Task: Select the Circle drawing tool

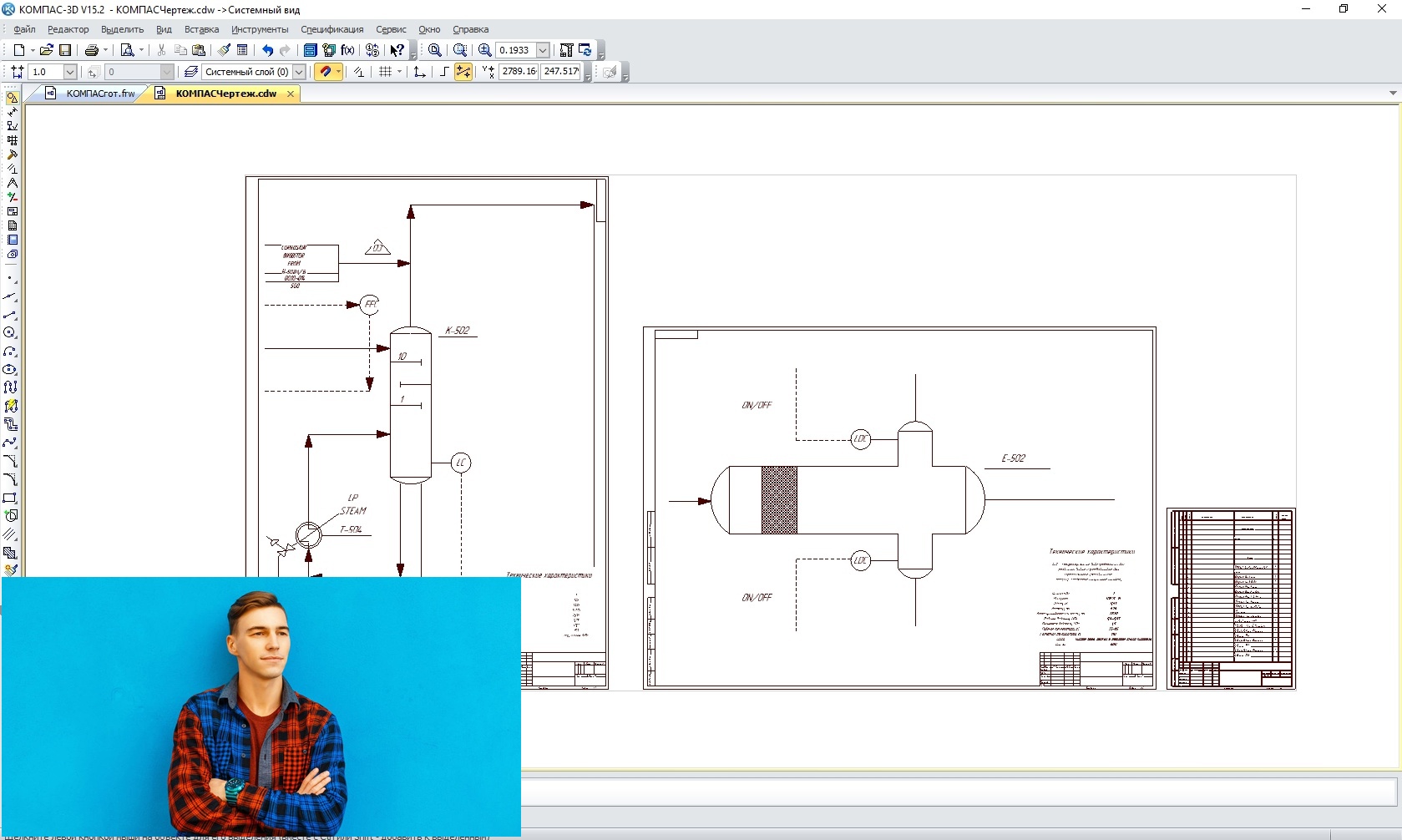Action: coord(10,333)
